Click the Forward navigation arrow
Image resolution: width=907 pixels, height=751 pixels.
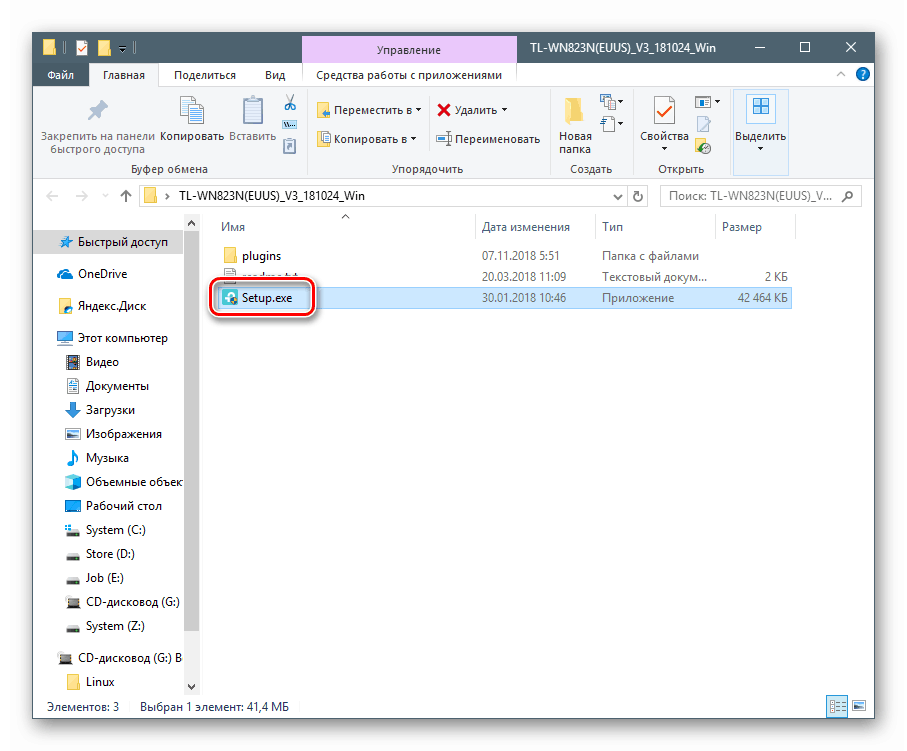tap(82, 196)
